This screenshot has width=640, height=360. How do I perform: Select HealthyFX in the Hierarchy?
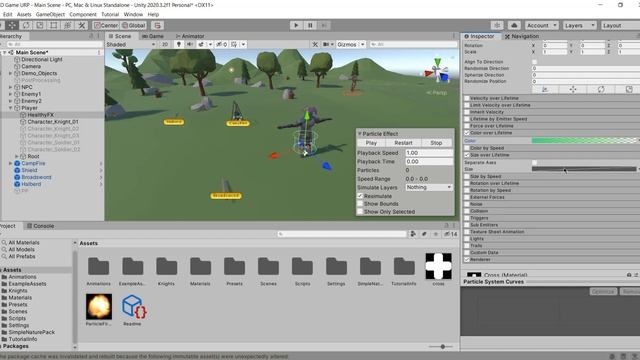point(40,115)
